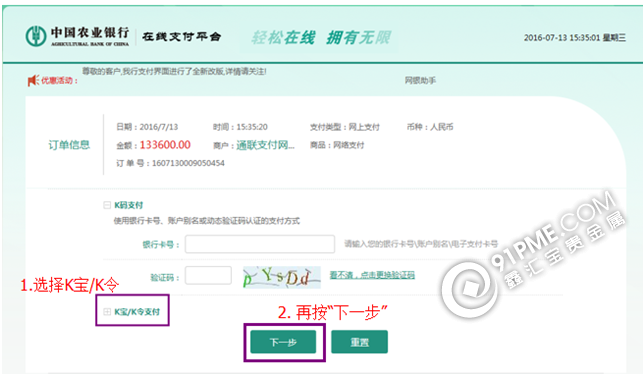Click the 重置 button
Viewport: 643px width, 374px height.
360,342
